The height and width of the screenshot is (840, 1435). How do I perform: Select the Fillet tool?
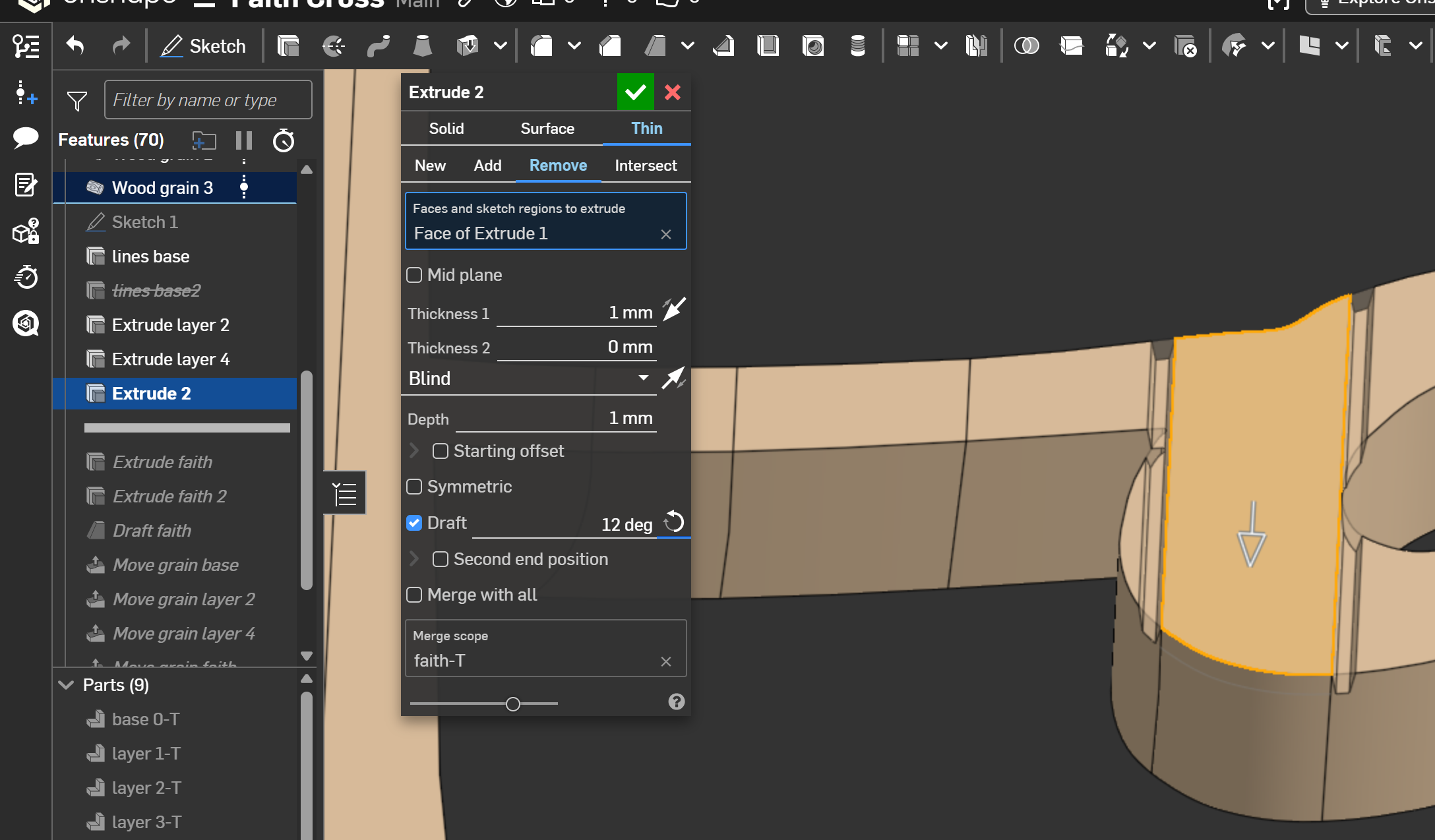click(542, 45)
